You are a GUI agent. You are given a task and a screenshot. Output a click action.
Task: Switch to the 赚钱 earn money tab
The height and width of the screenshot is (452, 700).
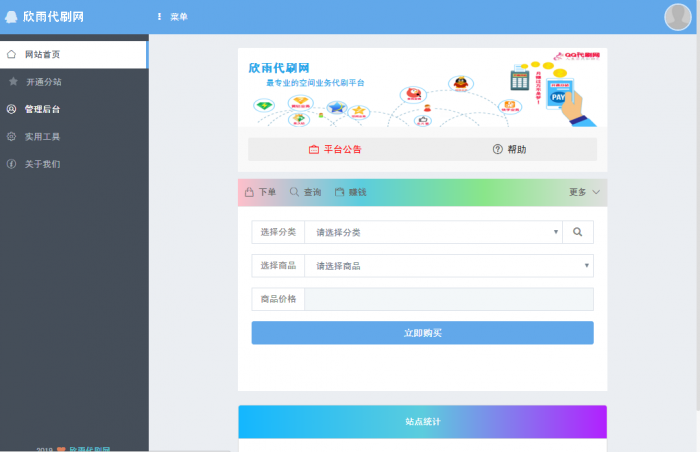click(351, 192)
